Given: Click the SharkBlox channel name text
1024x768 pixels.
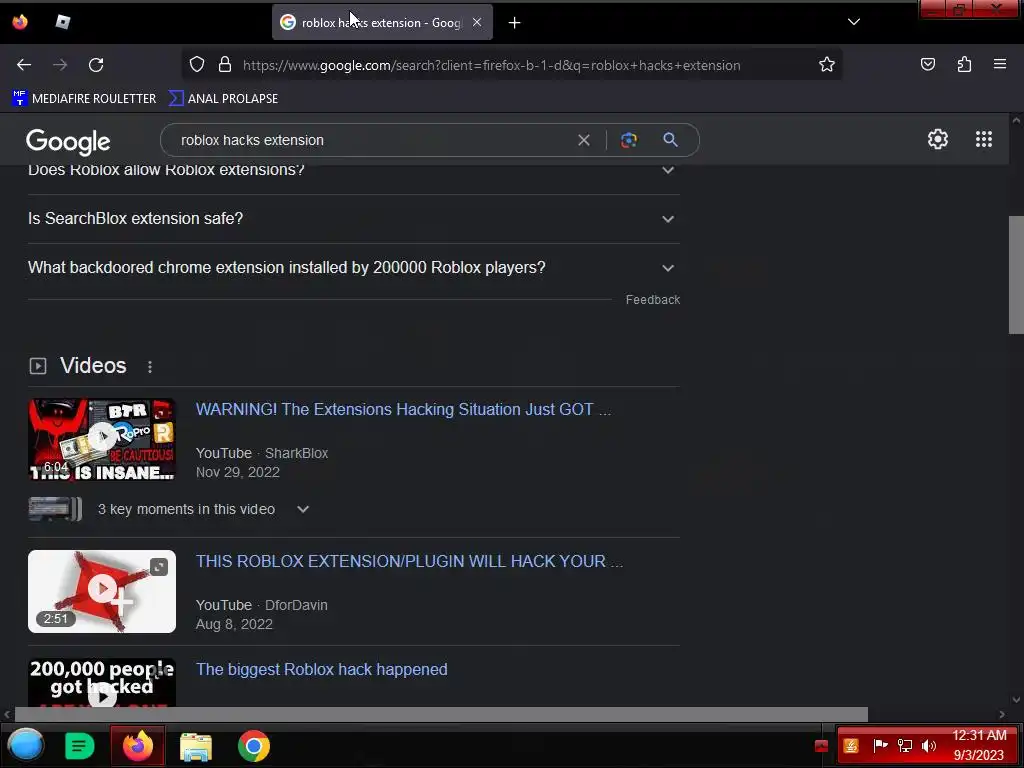Looking at the screenshot, I should (x=296, y=453).
